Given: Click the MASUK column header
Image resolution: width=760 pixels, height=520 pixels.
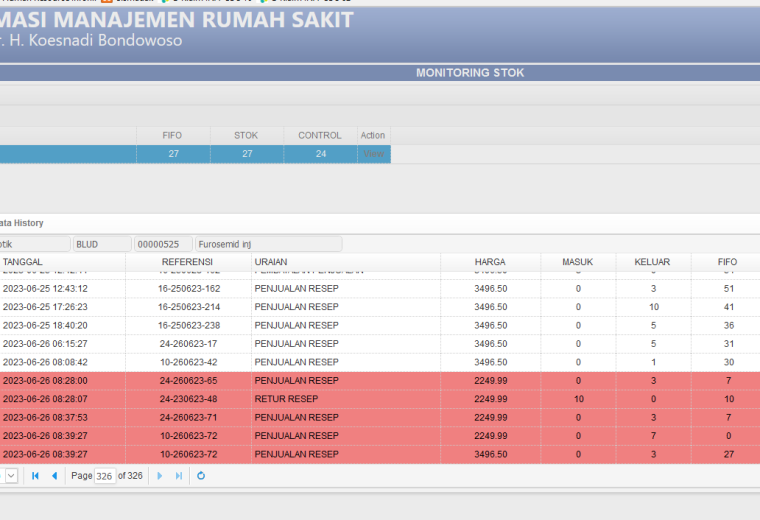Looking at the screenshot, I should click(578, 262).
